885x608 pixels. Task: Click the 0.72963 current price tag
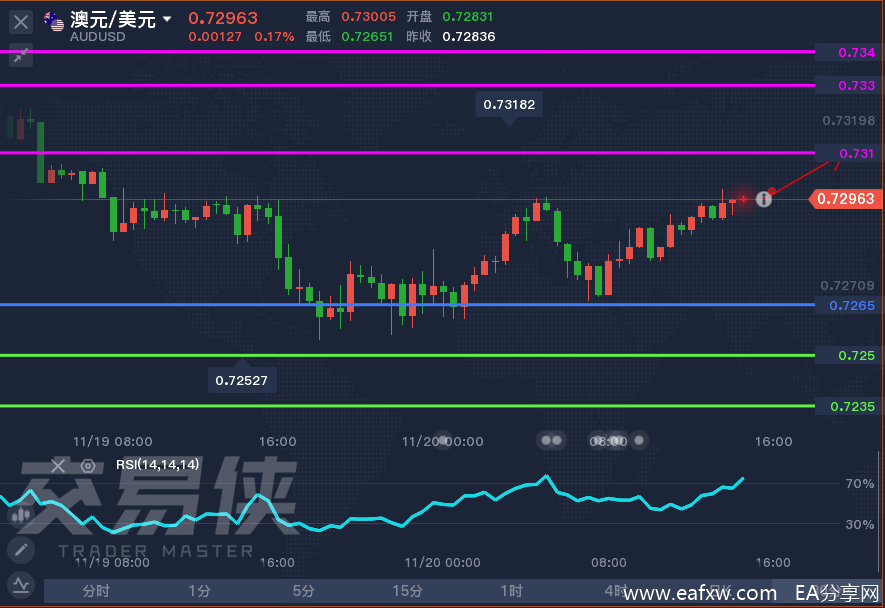pyautogui.click(x=845, y=199)
